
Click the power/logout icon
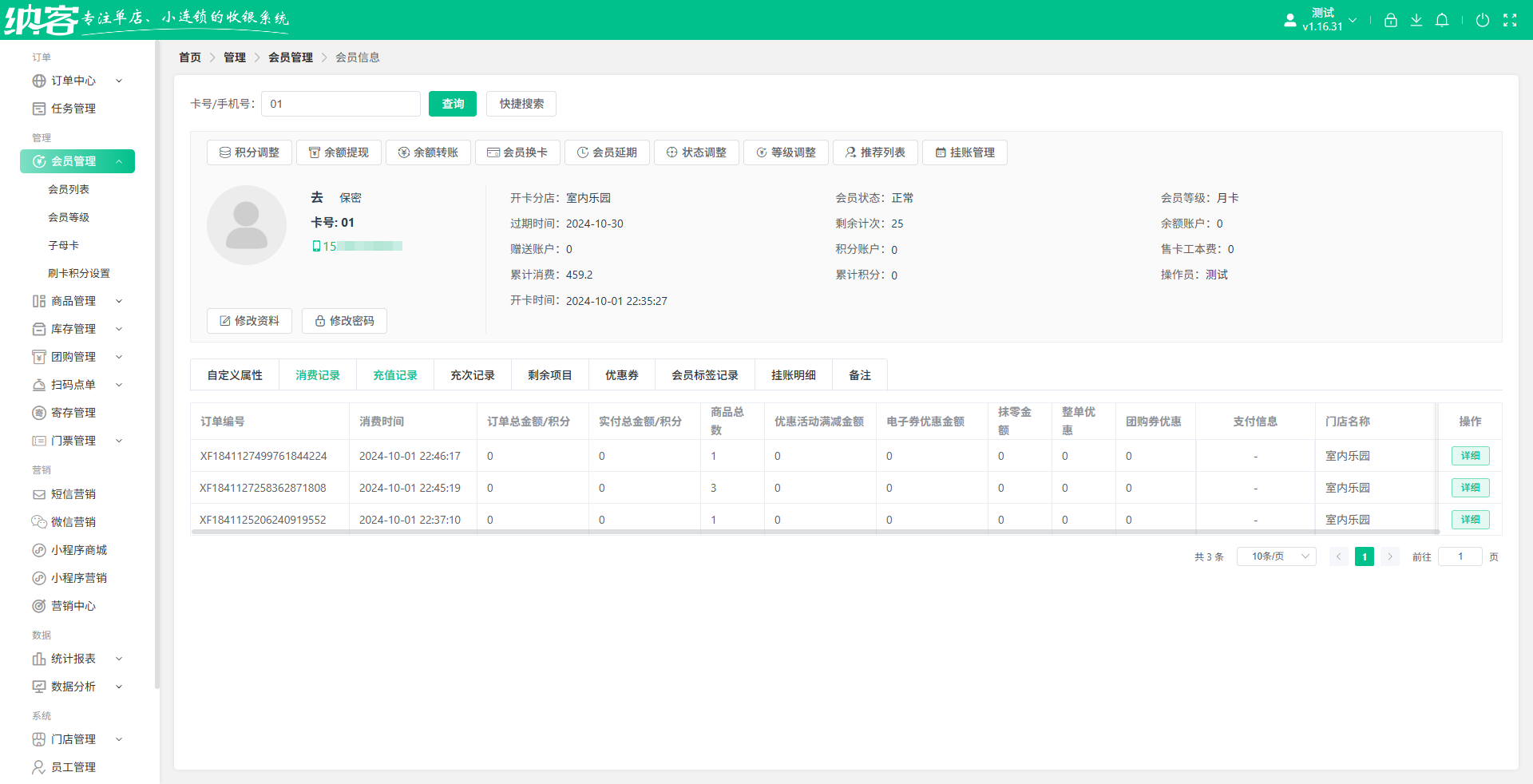[1483, 20]
